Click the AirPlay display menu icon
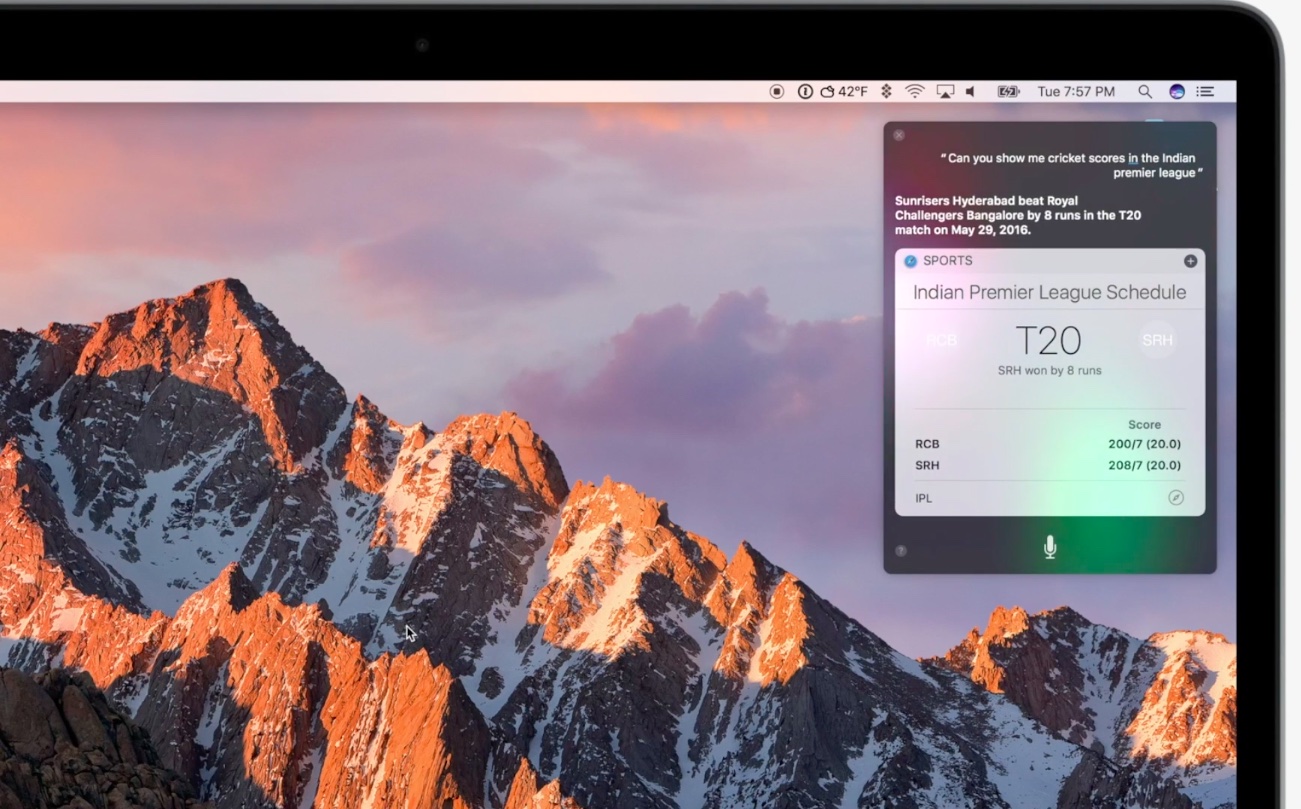Image resolution: width=1301 pixels, height=809 pixels. (x=945, y=91)
